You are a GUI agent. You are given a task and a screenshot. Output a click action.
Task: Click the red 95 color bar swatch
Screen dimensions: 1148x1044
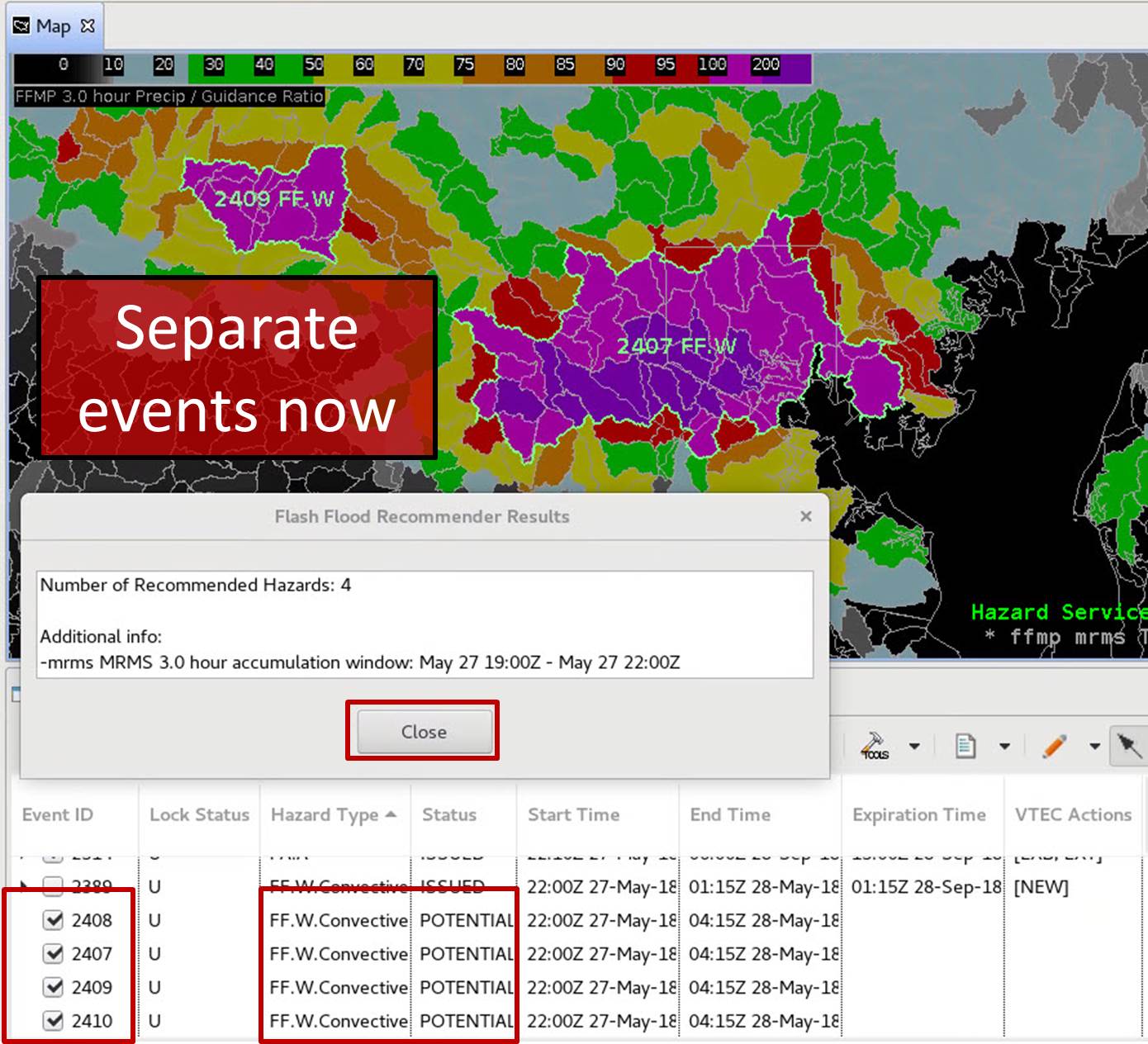click(x=665, y=65)
